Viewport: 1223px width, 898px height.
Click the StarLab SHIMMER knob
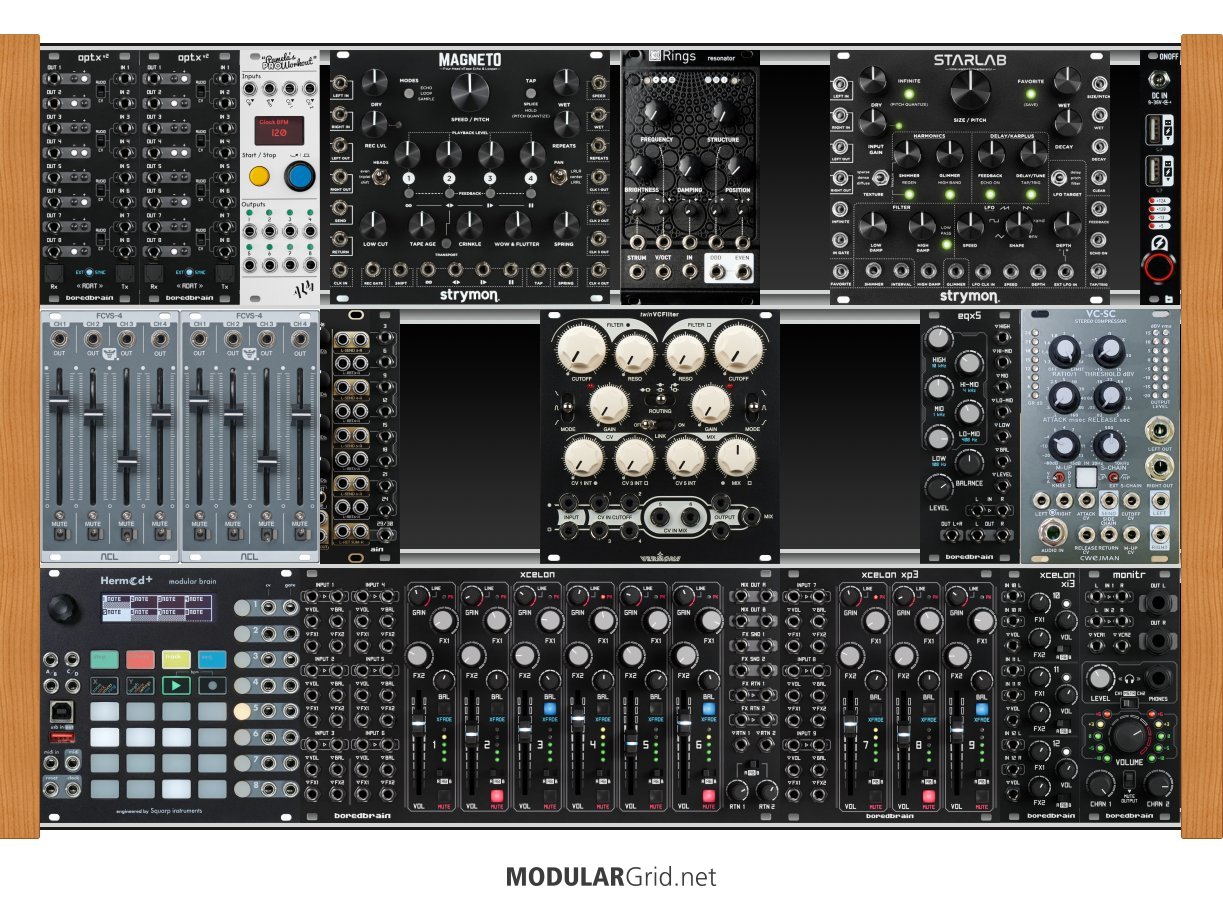coord(907,154)
